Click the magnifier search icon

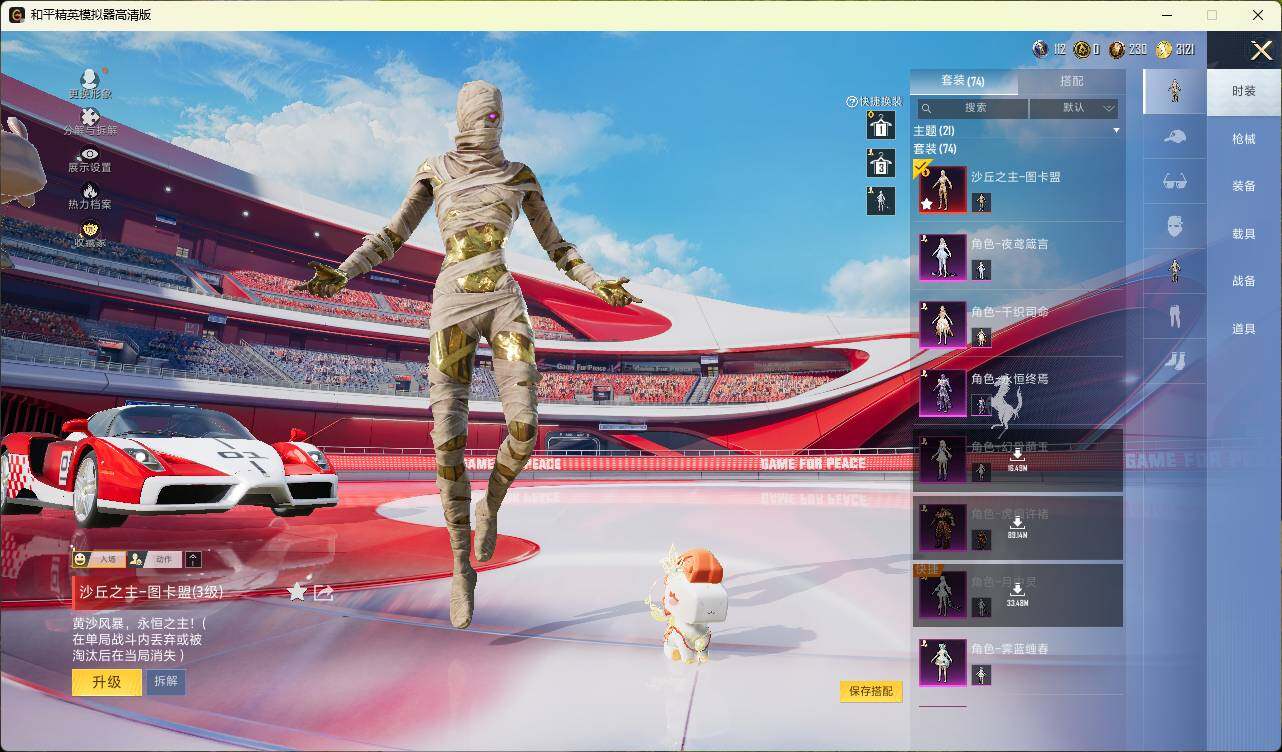[928, 108]
